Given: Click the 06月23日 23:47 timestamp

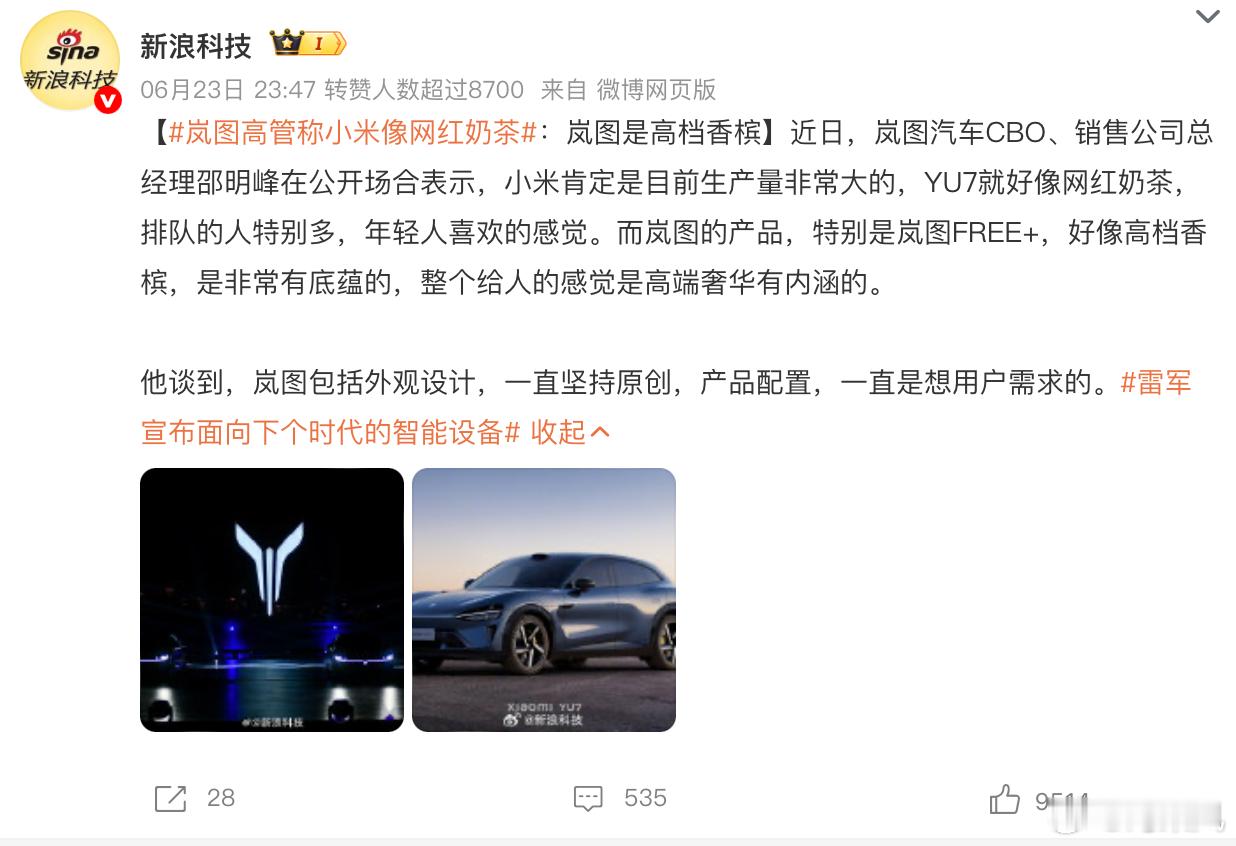Looking at the screenshot, I should click(x=228, y=90).
